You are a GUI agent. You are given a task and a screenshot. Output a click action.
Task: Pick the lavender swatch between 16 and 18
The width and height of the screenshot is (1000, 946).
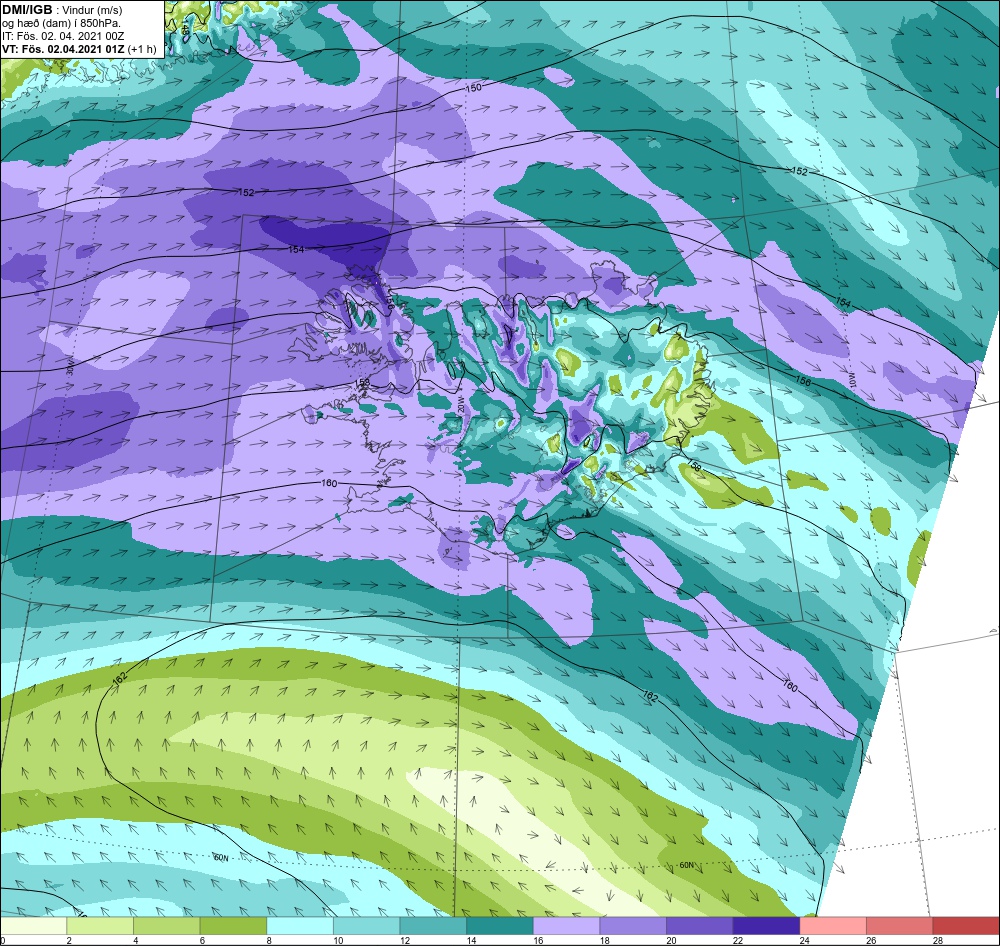566,925
